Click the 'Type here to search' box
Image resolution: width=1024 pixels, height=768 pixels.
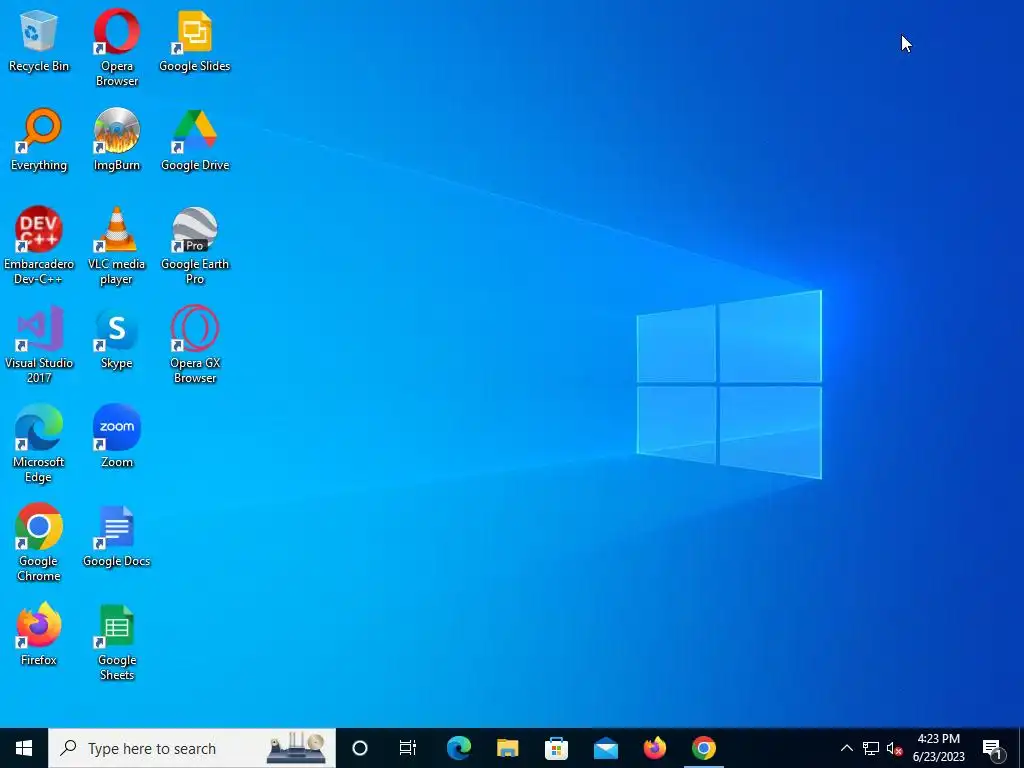pyautogui.click(x=192, y=748)
